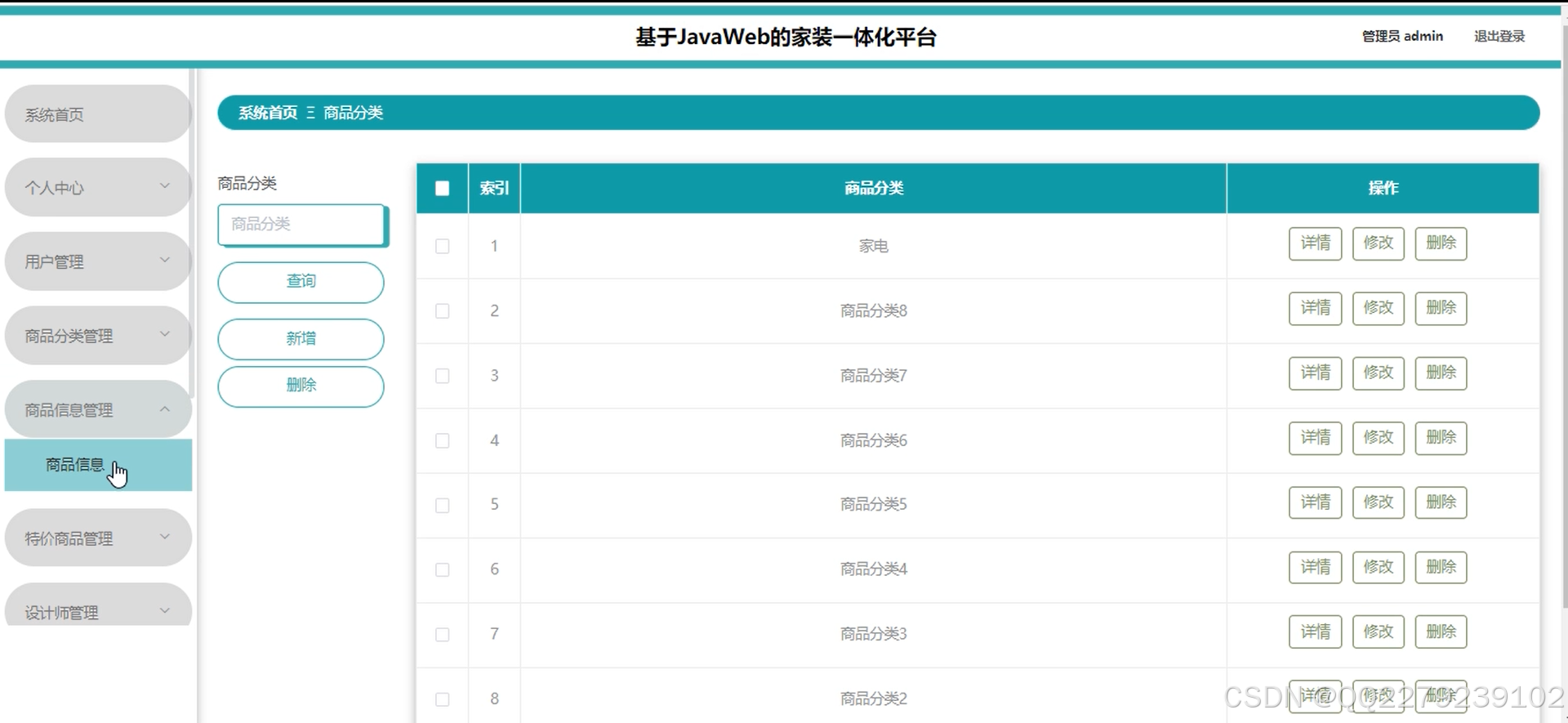This screenshot has width=1568, height=723.
Task: Tick the checkbox for 商品分类3 row
Action: point(442,634)
